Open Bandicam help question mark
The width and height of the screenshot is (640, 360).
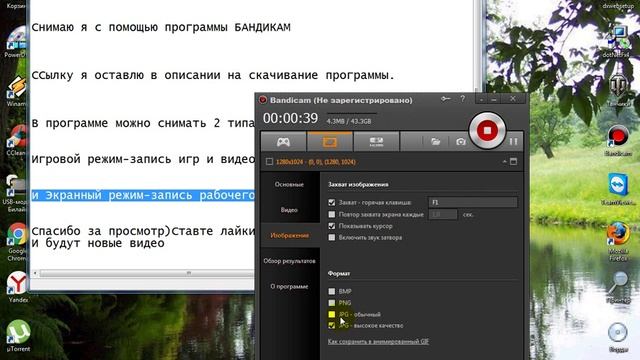tap(462, 99)
